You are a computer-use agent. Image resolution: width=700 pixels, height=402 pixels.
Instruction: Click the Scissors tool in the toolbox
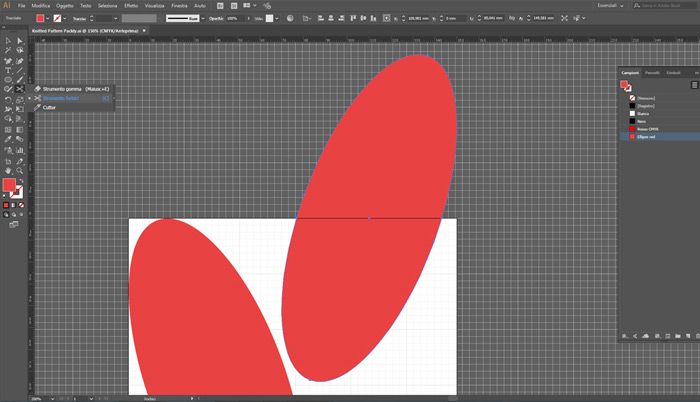(x=20, y=89)
